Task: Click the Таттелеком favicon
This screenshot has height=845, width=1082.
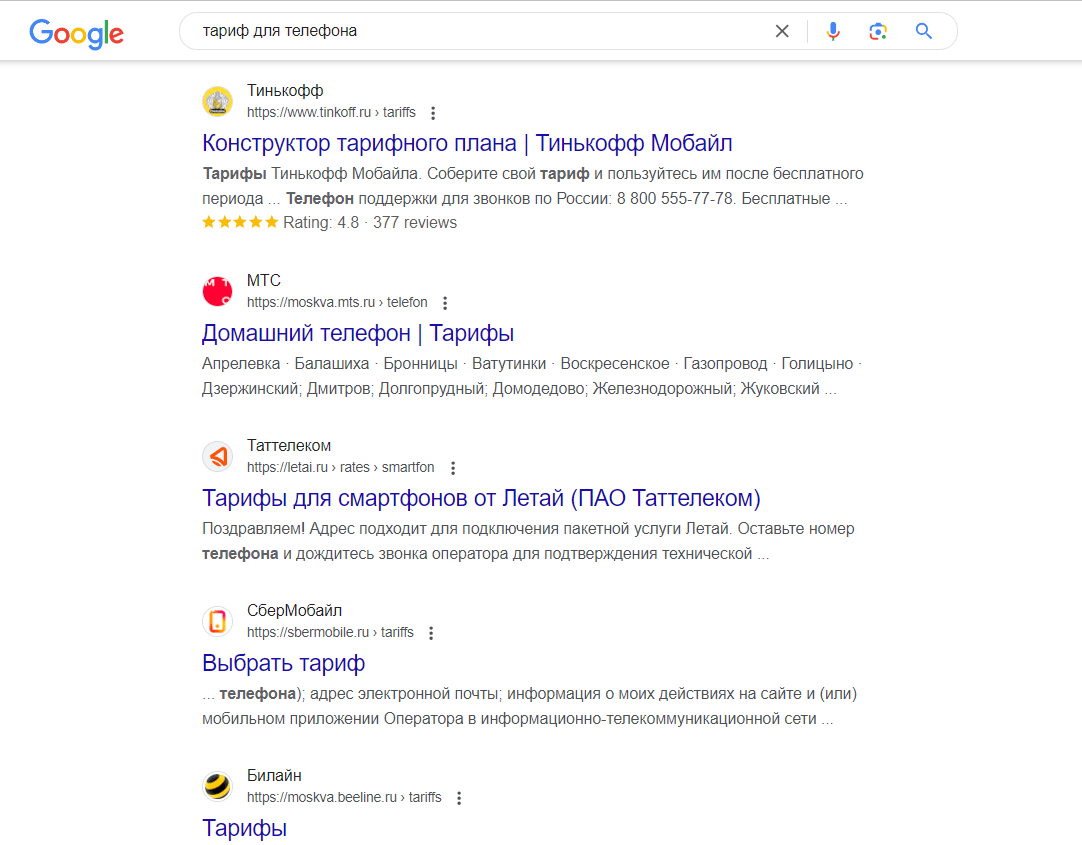Action: [x=217, y=456]
